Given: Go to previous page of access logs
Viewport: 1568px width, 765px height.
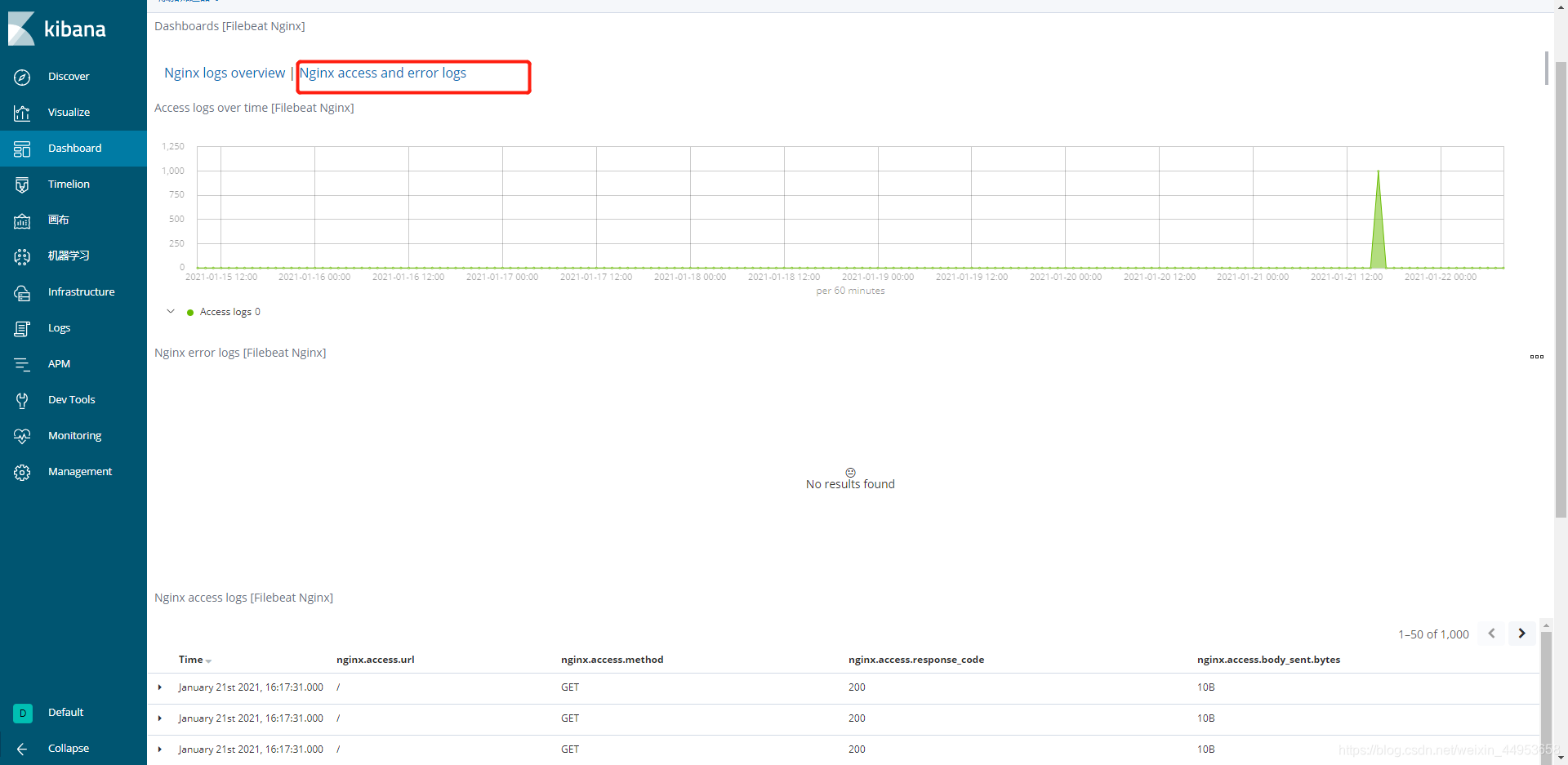Looking at the screenshot, I should point(1491,634).
